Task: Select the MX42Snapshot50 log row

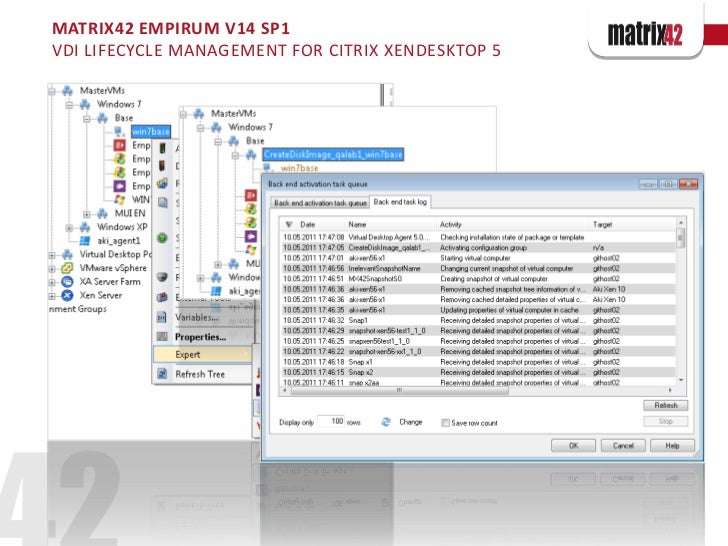Action: pyautogui.click(x=478, y=279)
